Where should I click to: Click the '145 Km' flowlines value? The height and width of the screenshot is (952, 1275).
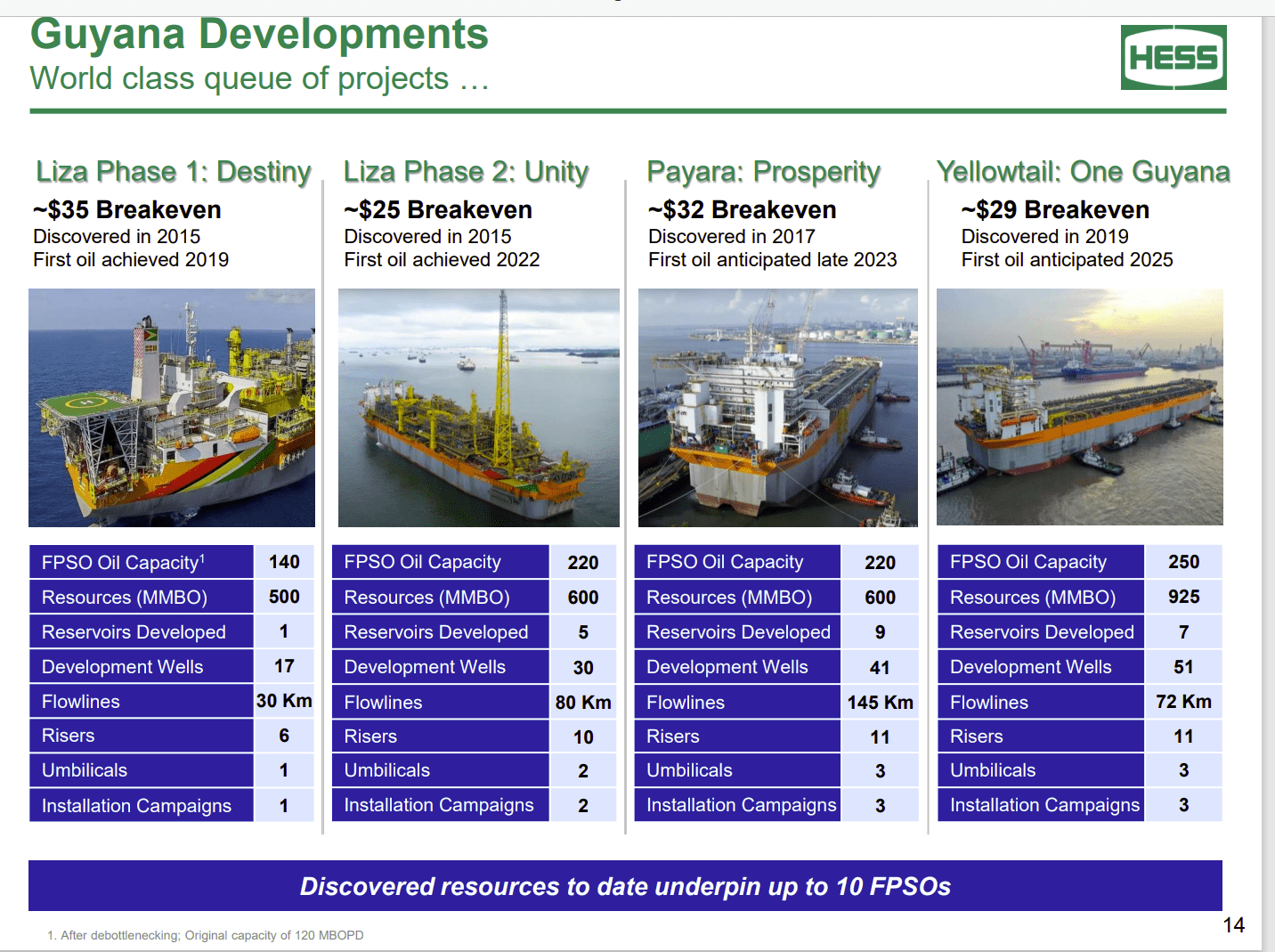881,703
